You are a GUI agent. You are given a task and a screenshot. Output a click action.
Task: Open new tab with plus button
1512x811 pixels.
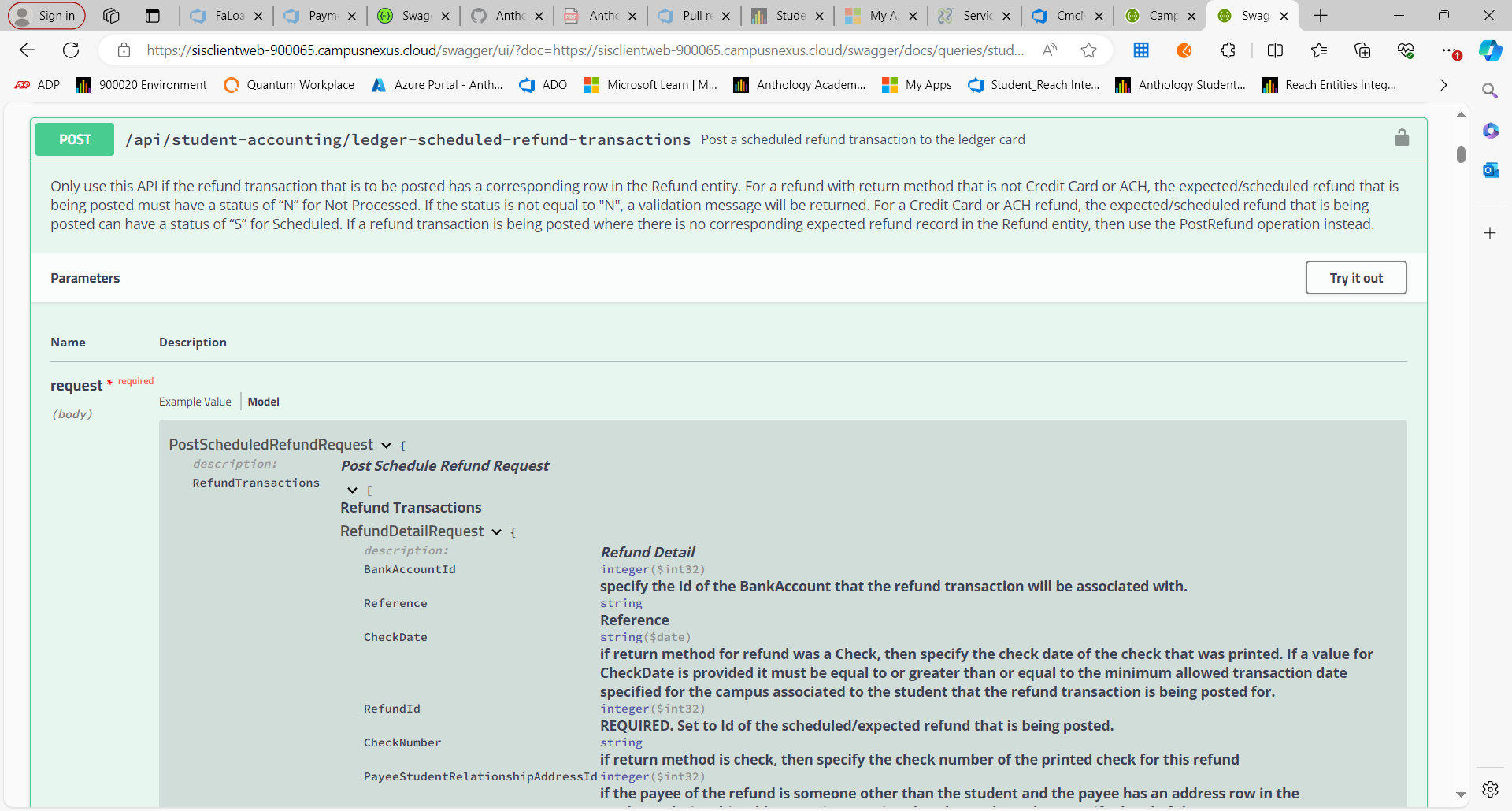1321,16
